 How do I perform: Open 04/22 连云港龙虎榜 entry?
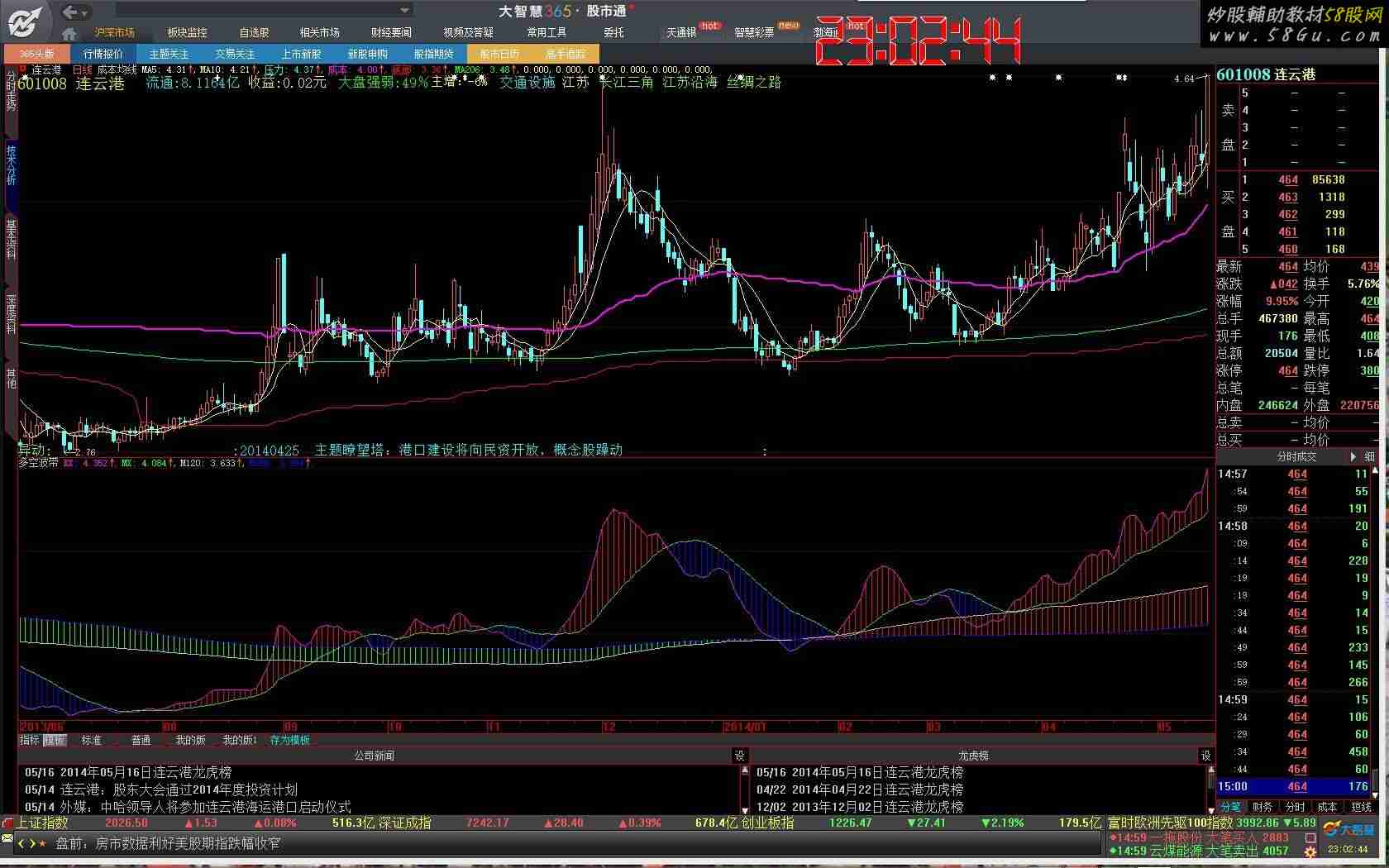coord(859,789)
